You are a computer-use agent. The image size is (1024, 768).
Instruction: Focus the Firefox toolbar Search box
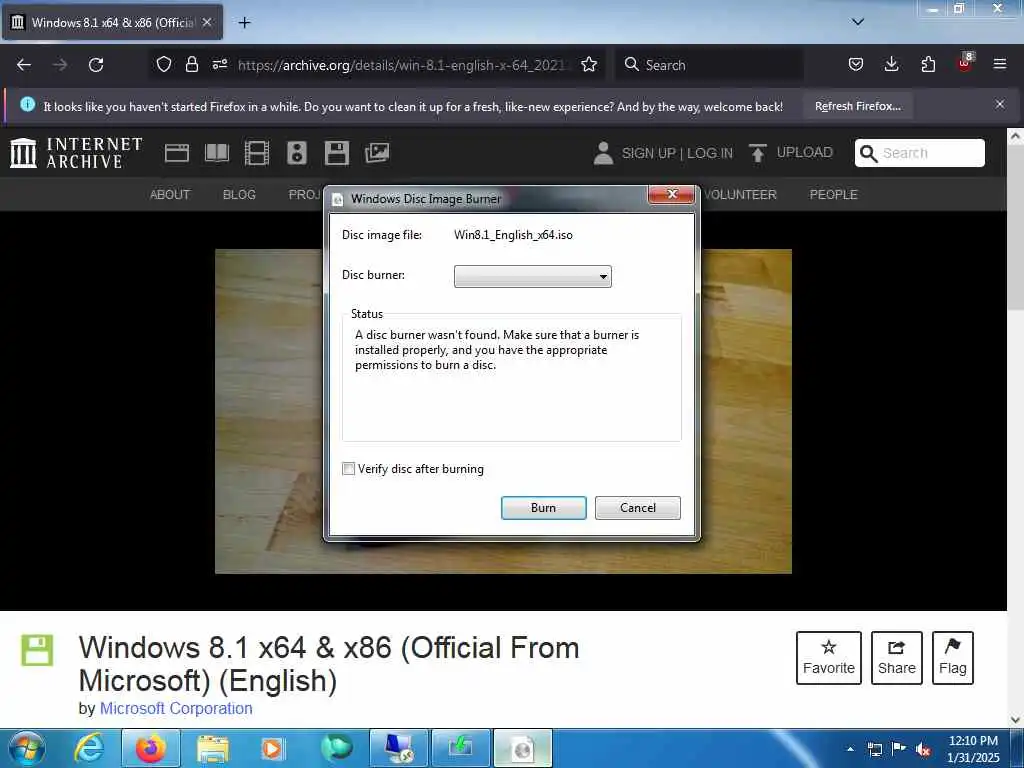[709, 65]
